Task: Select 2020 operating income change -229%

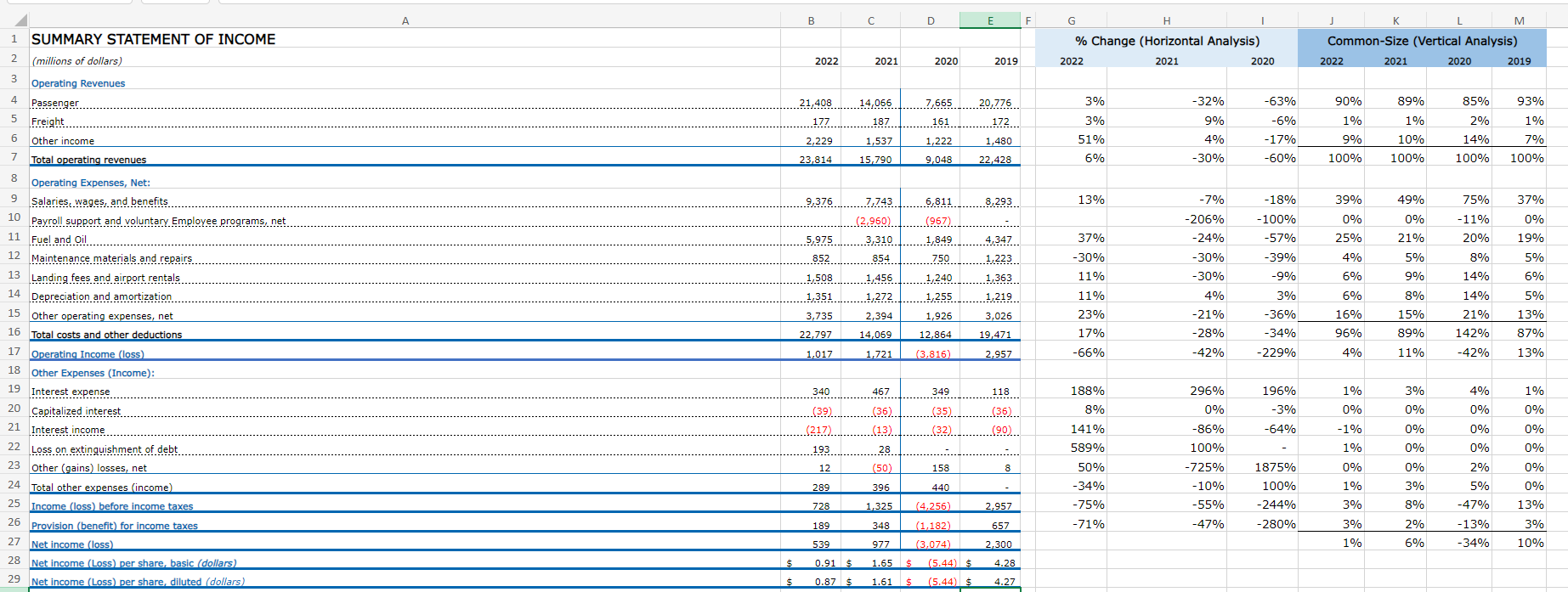Action: (1277, 352)
